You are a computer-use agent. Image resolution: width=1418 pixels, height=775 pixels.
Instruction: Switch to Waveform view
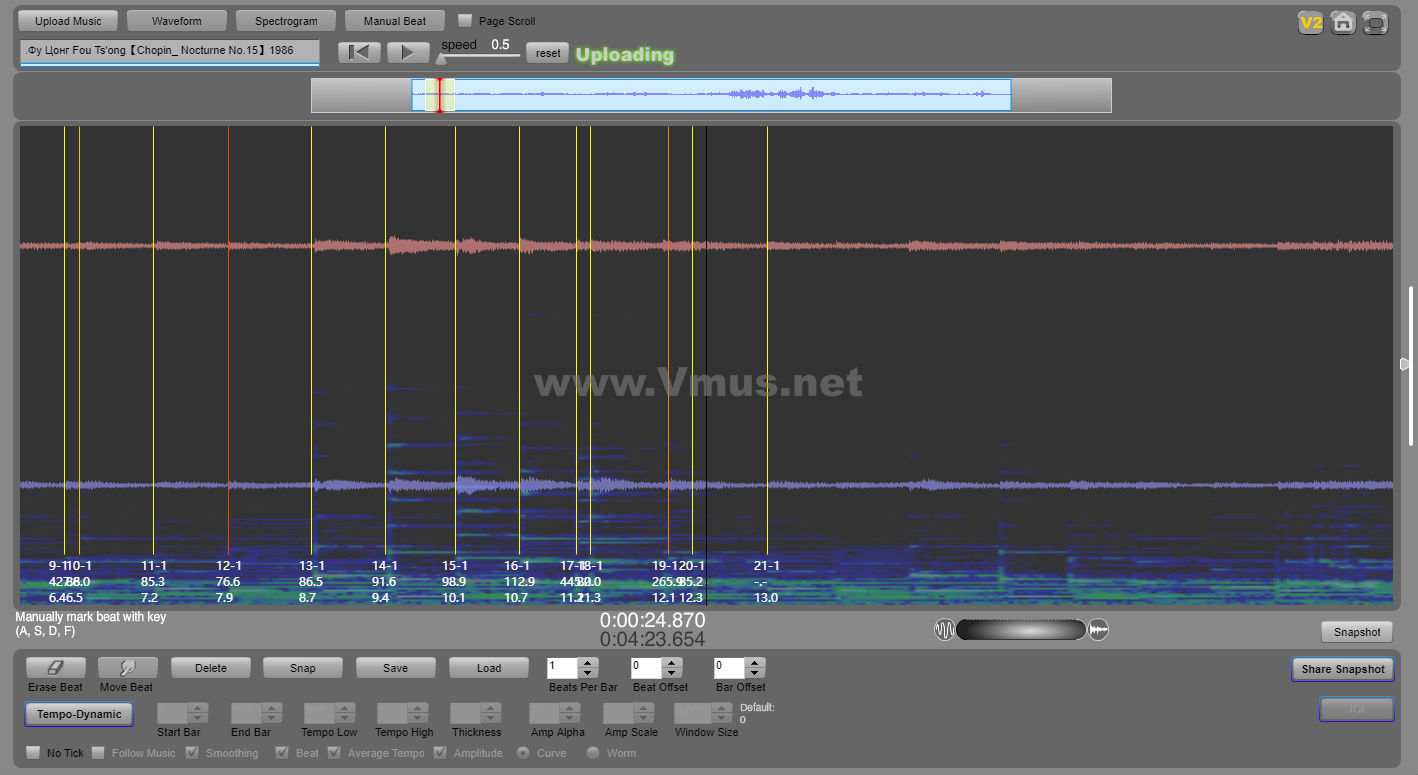(176, 21)
